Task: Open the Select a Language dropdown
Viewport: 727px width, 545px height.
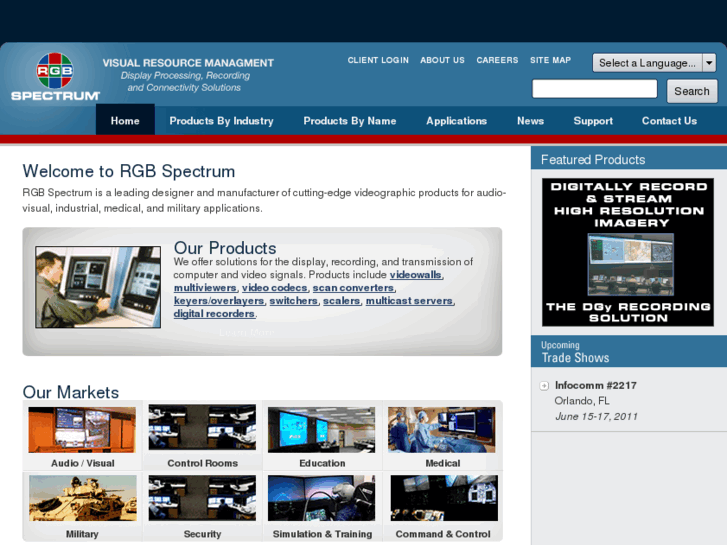Action: tap(654, 63)
